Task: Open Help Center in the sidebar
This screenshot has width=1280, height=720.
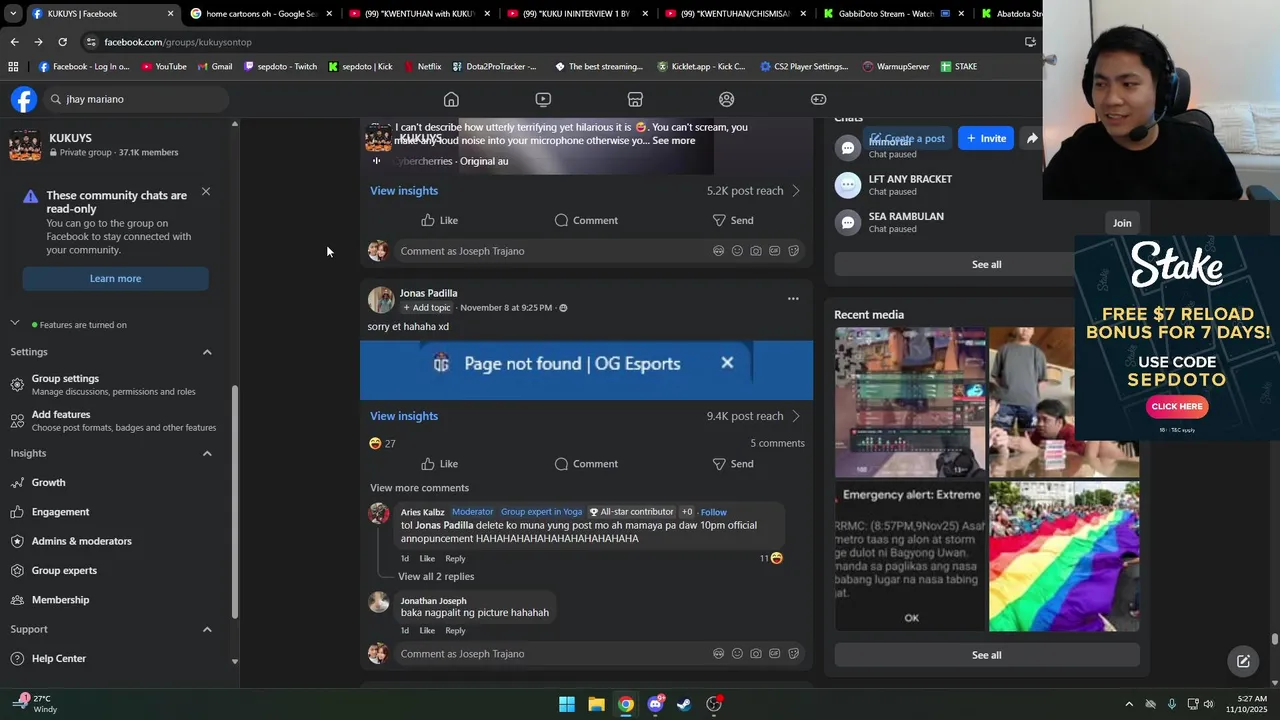Action: pos(59,658)
